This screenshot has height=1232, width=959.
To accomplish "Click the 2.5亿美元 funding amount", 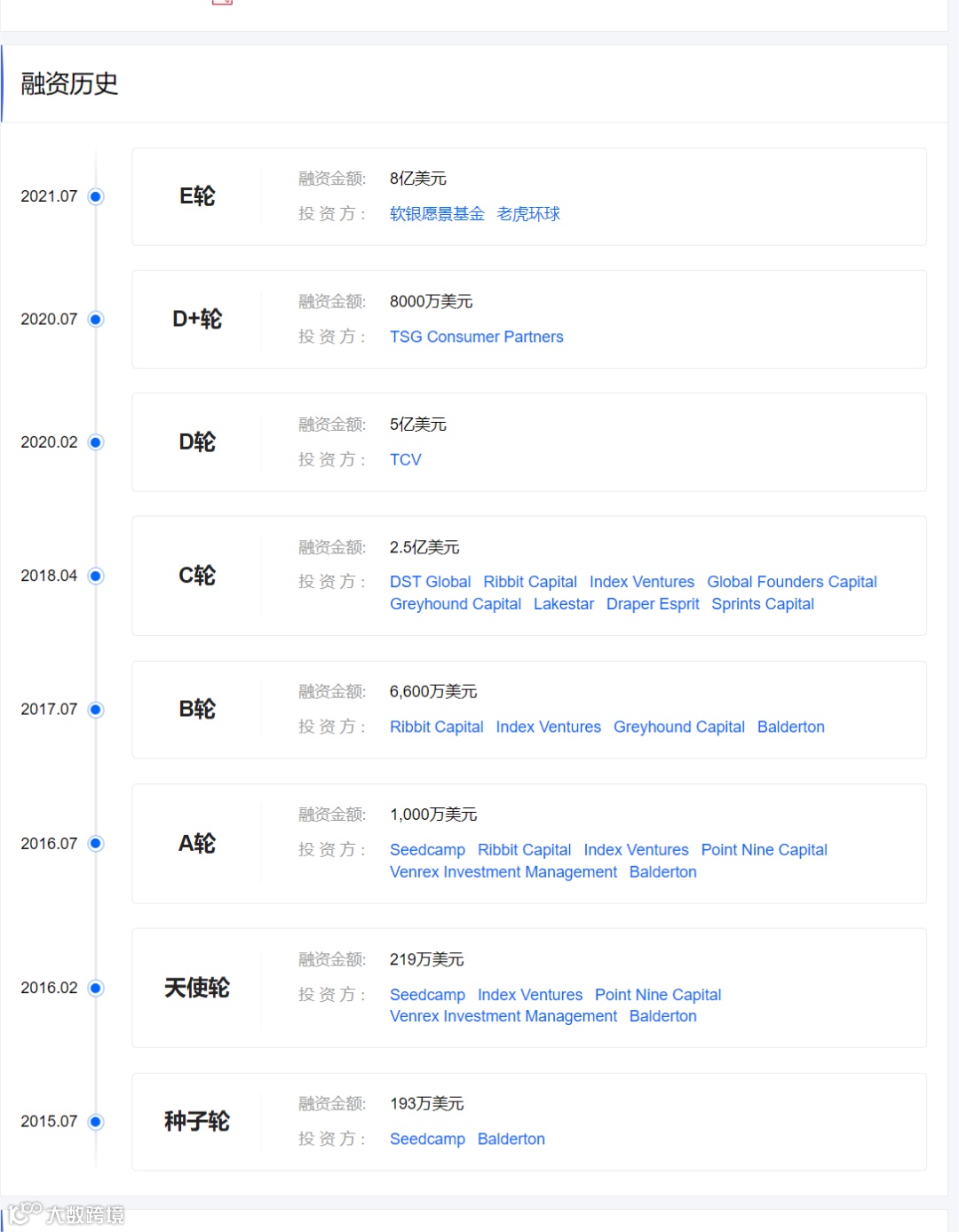I will pos(424,547).
